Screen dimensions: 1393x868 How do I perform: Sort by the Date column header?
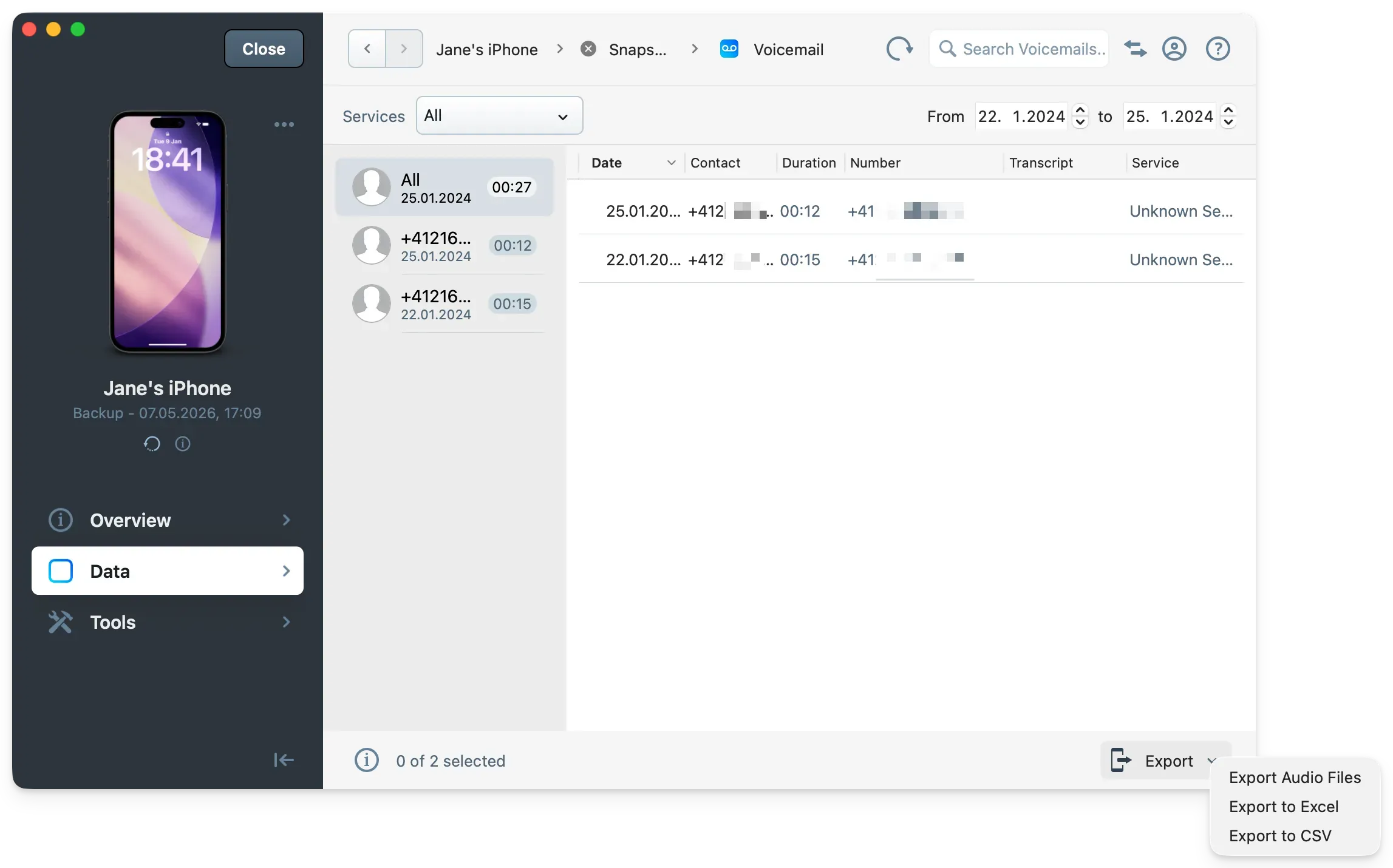(x=633, y=163)
